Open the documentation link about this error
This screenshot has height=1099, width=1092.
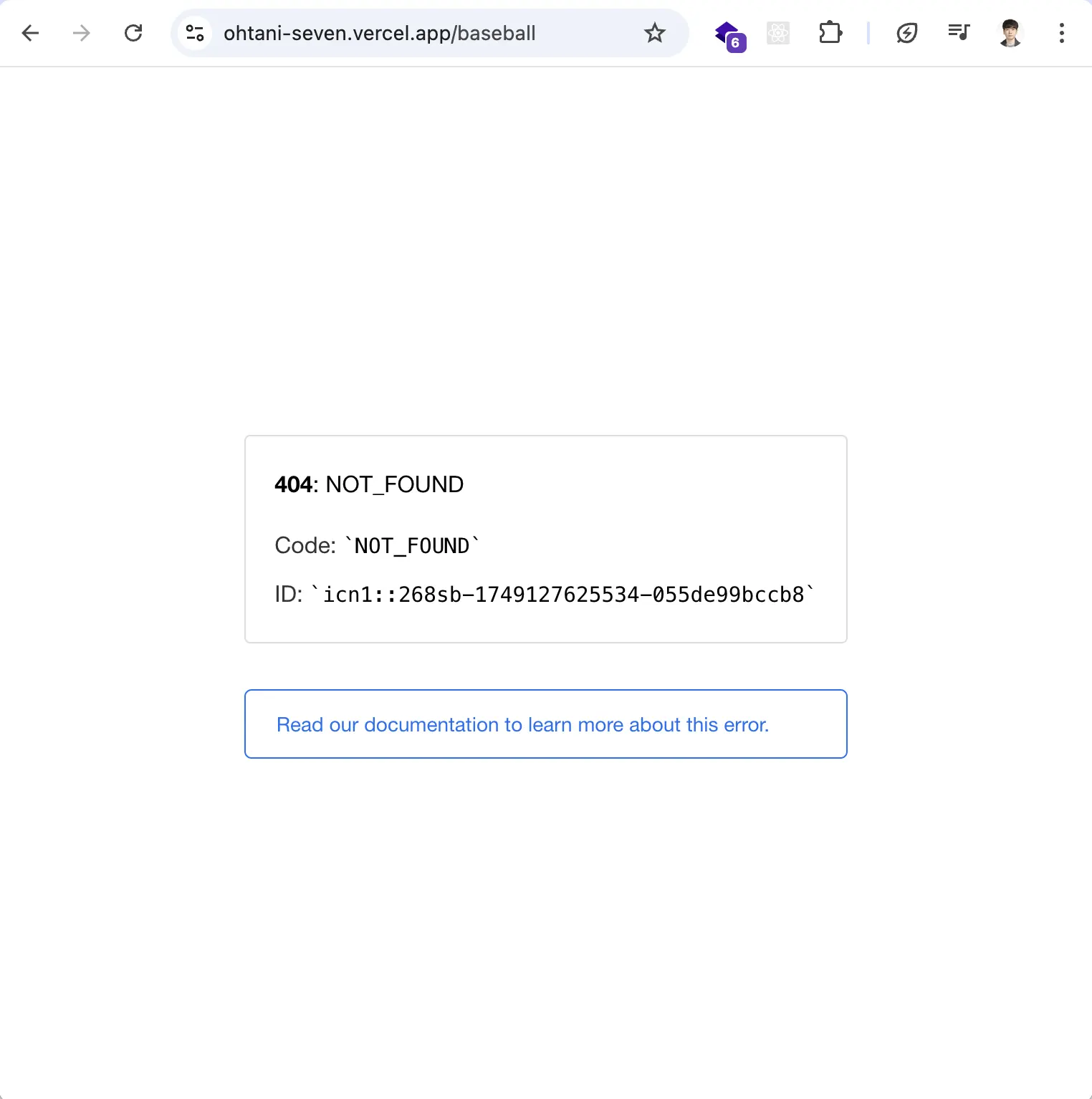pyautogui.click(x=522, y=725)
